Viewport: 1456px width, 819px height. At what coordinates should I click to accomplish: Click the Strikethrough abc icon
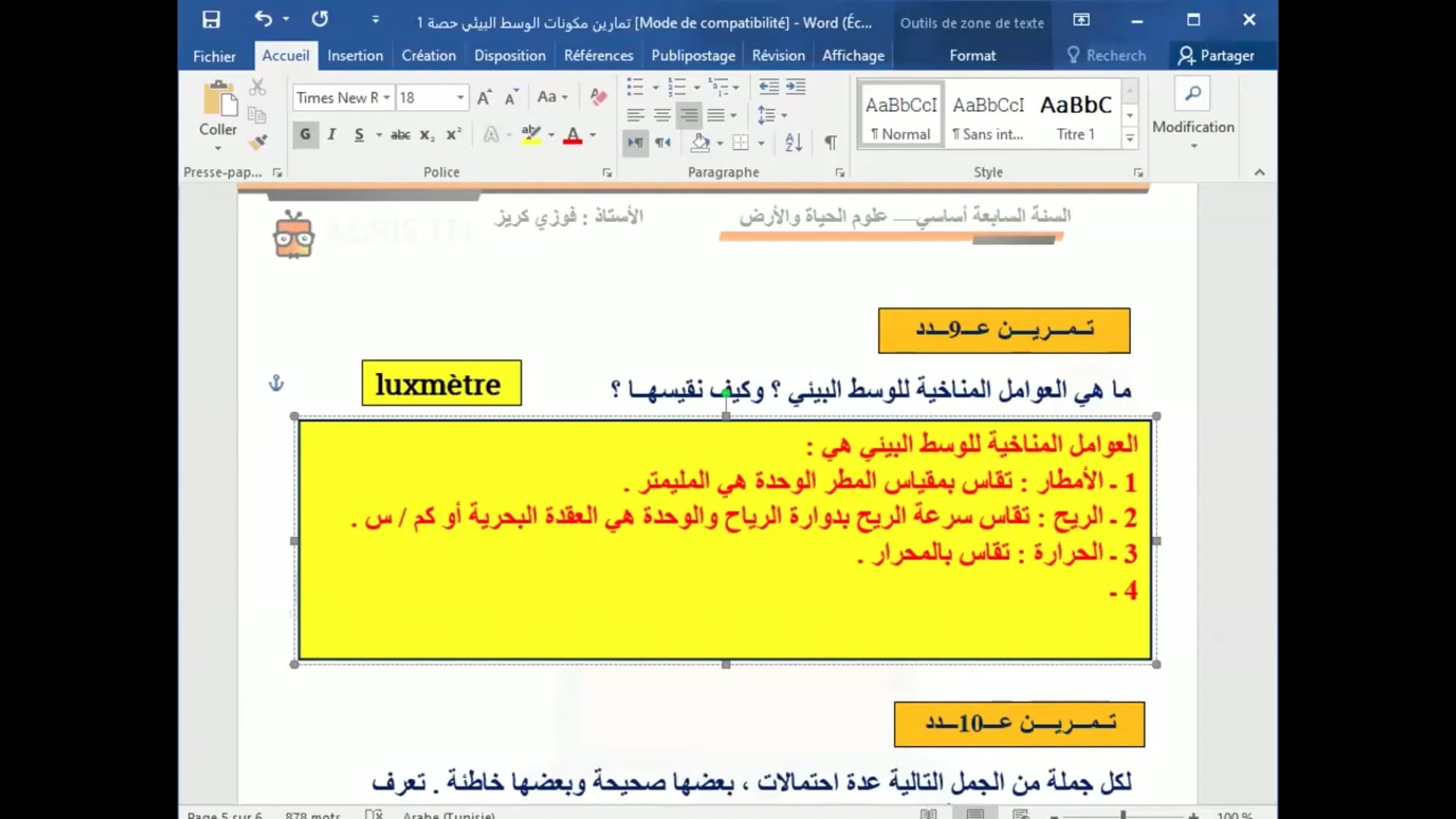400,135
